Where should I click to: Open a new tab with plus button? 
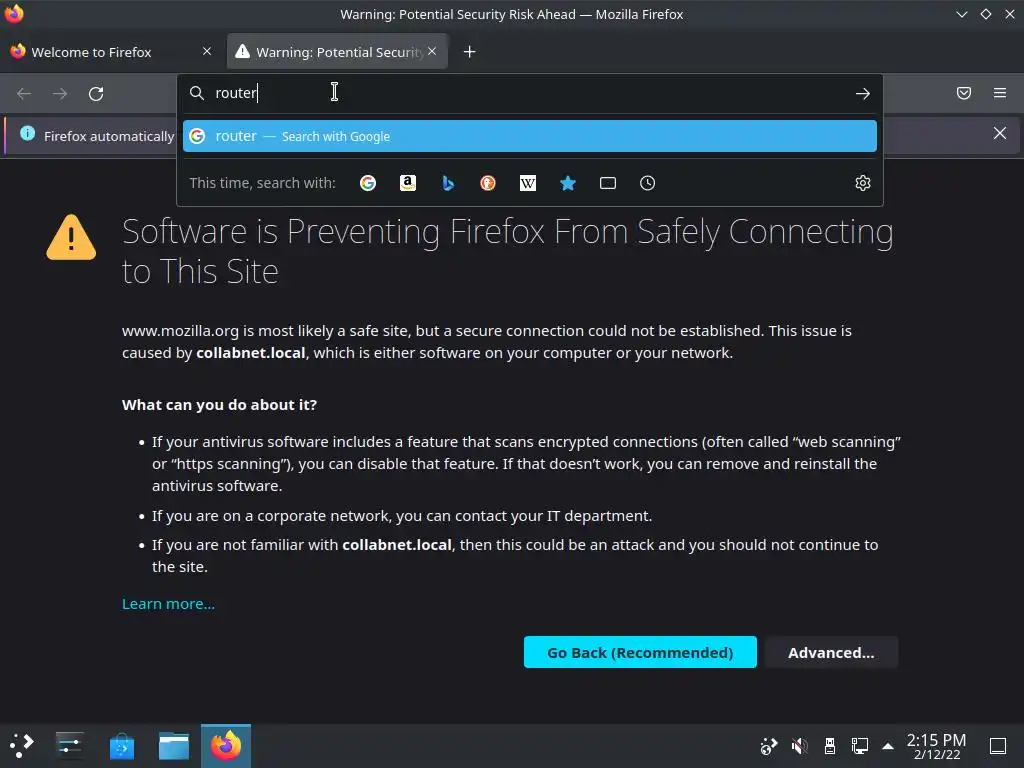point(470,52)
